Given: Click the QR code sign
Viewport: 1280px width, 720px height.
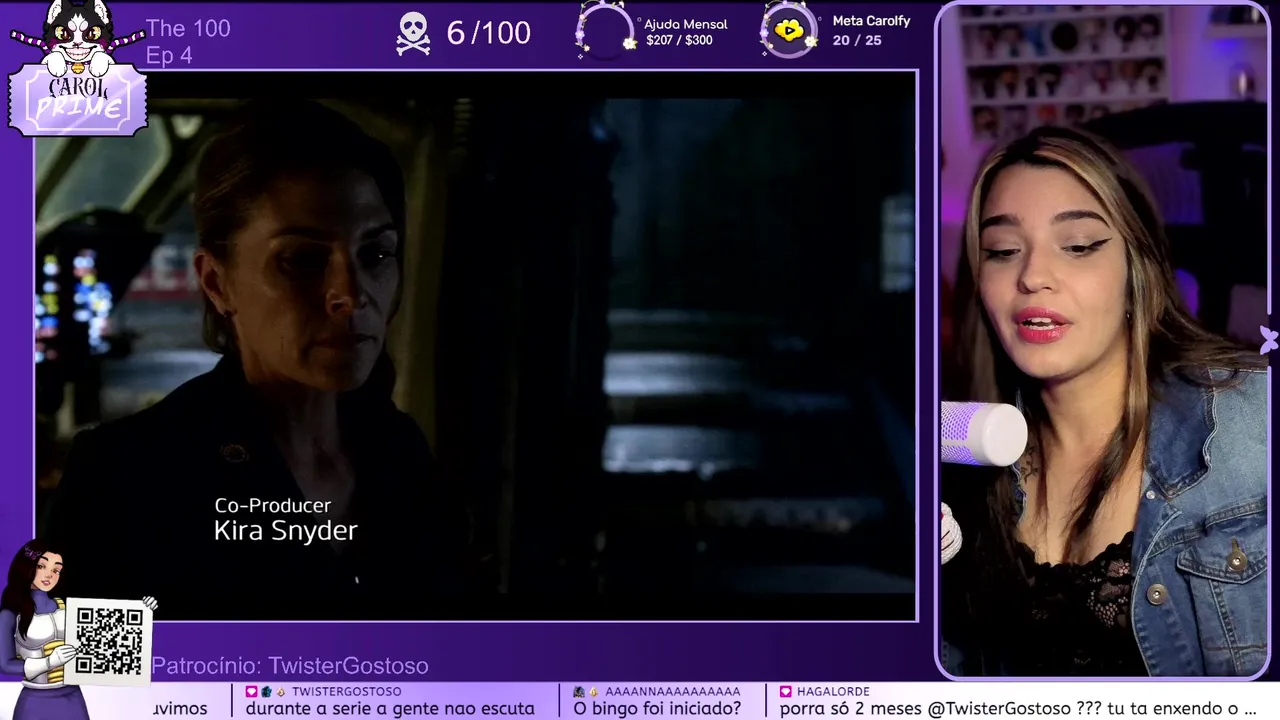Looking at the screenshot, I should pyautogui.click(x=108, y=641).
